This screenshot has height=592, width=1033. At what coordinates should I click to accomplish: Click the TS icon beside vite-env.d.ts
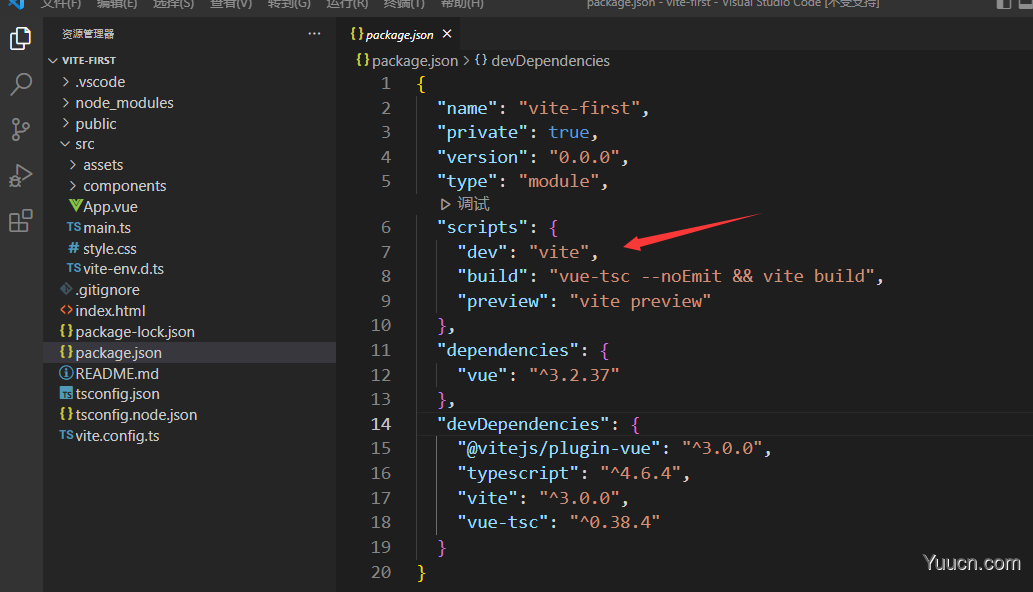pyautogui.click(x=74, y=268)
